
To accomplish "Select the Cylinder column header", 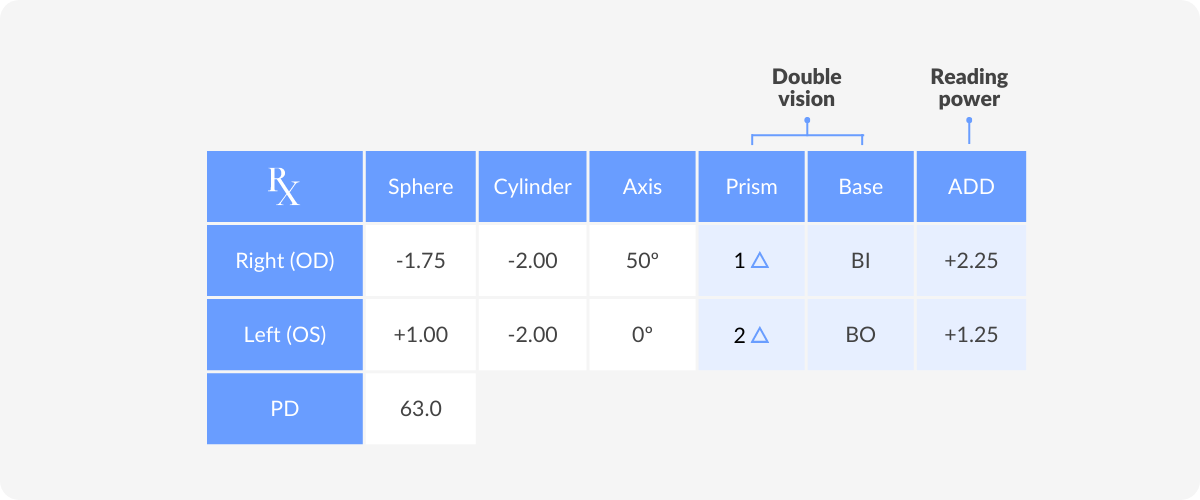I will 533,187.
